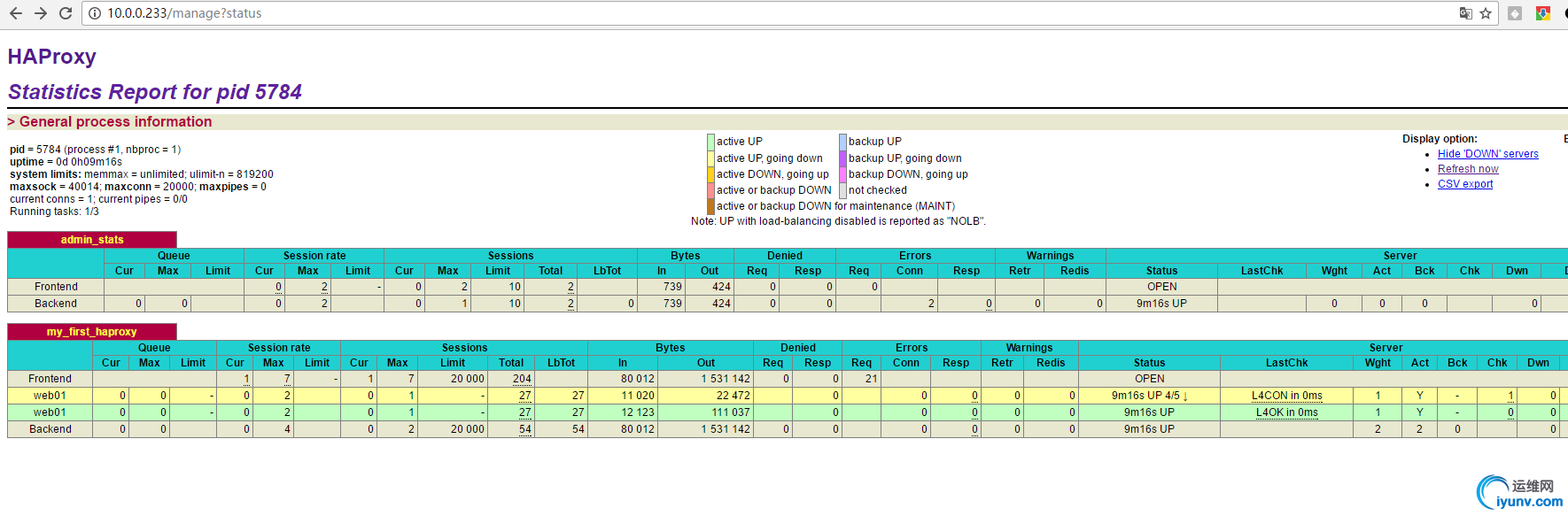Bookmark this page with the star icon
Viewport: 1568px width, 516px height.
pos(1486,13)
